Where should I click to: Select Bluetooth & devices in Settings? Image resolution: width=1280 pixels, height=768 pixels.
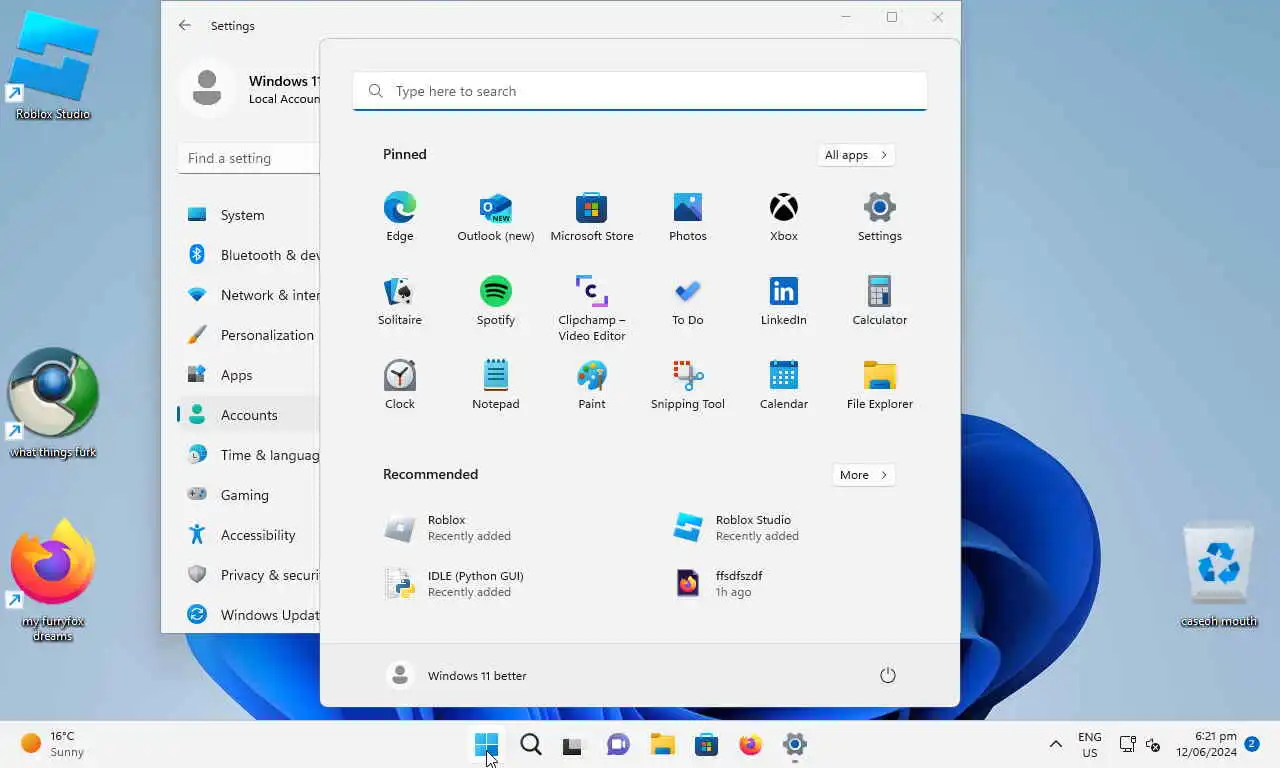(249, 255)
